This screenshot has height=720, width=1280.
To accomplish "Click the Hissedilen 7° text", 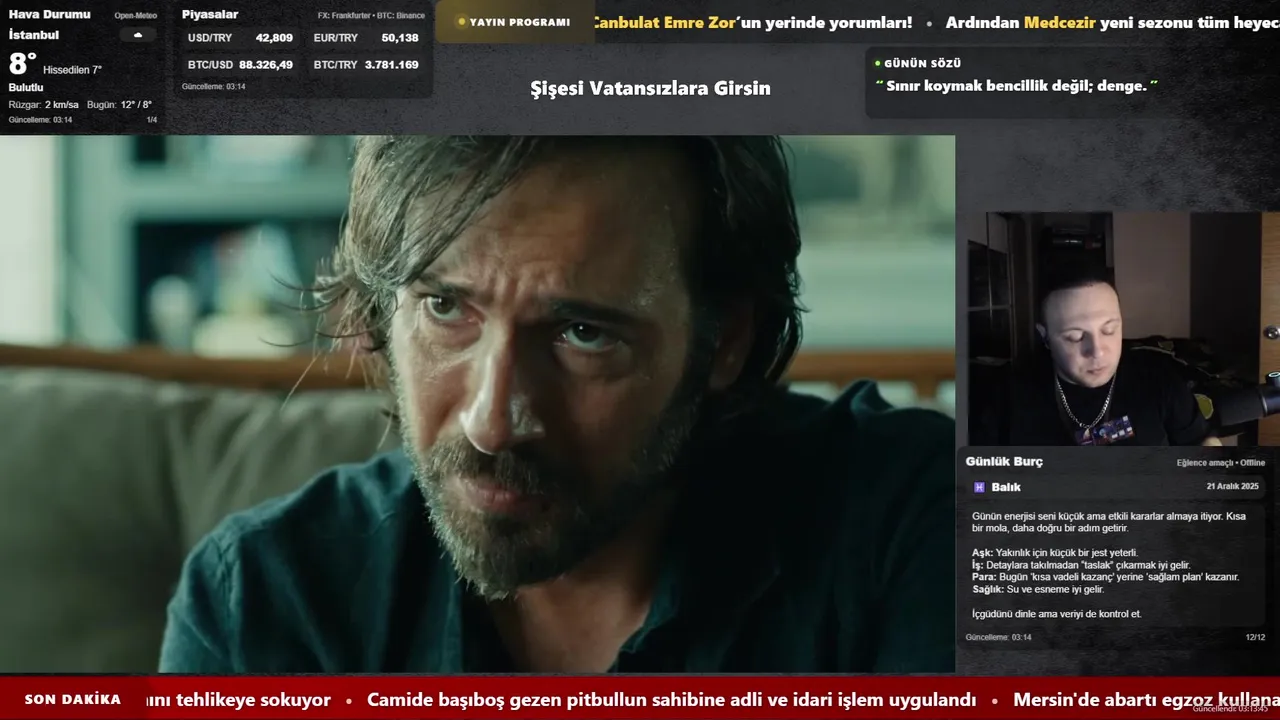I will click(x=72, y=70).
